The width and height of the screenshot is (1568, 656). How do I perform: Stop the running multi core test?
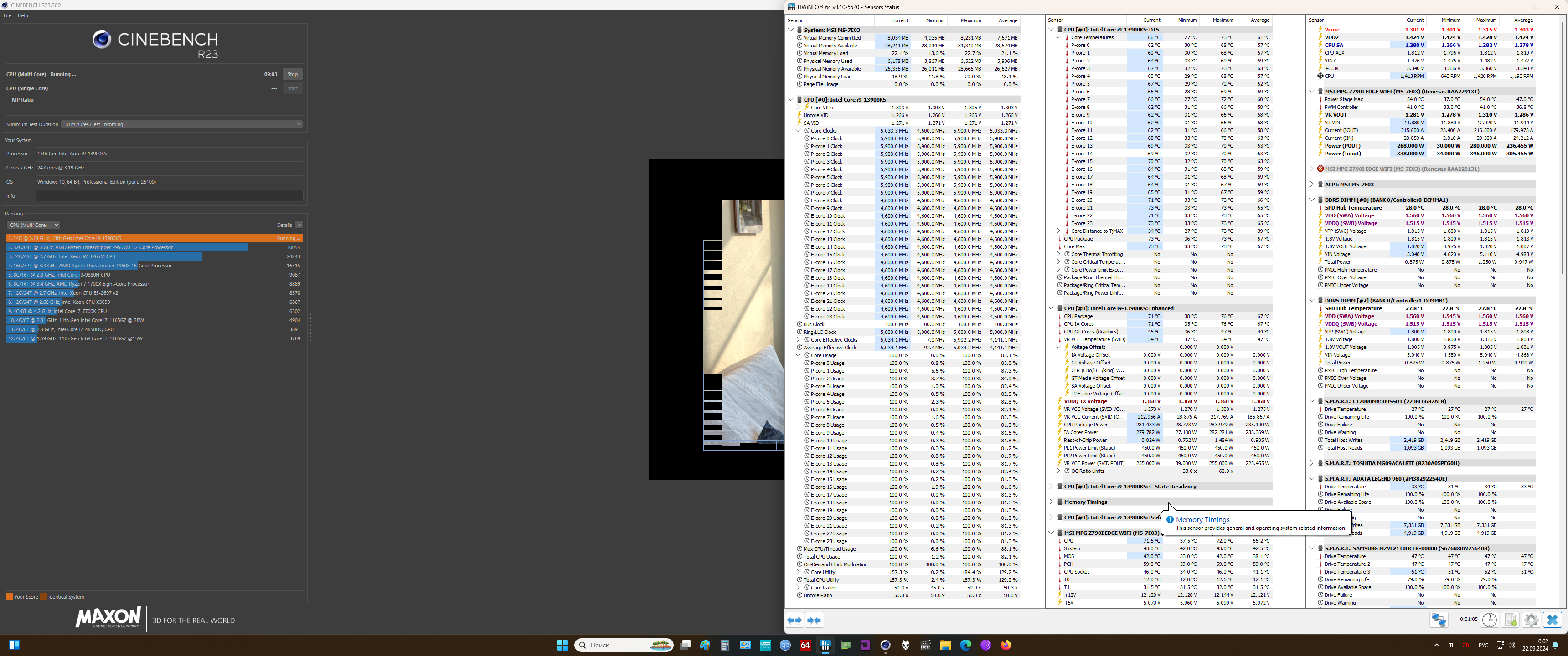tap(292, 74)
